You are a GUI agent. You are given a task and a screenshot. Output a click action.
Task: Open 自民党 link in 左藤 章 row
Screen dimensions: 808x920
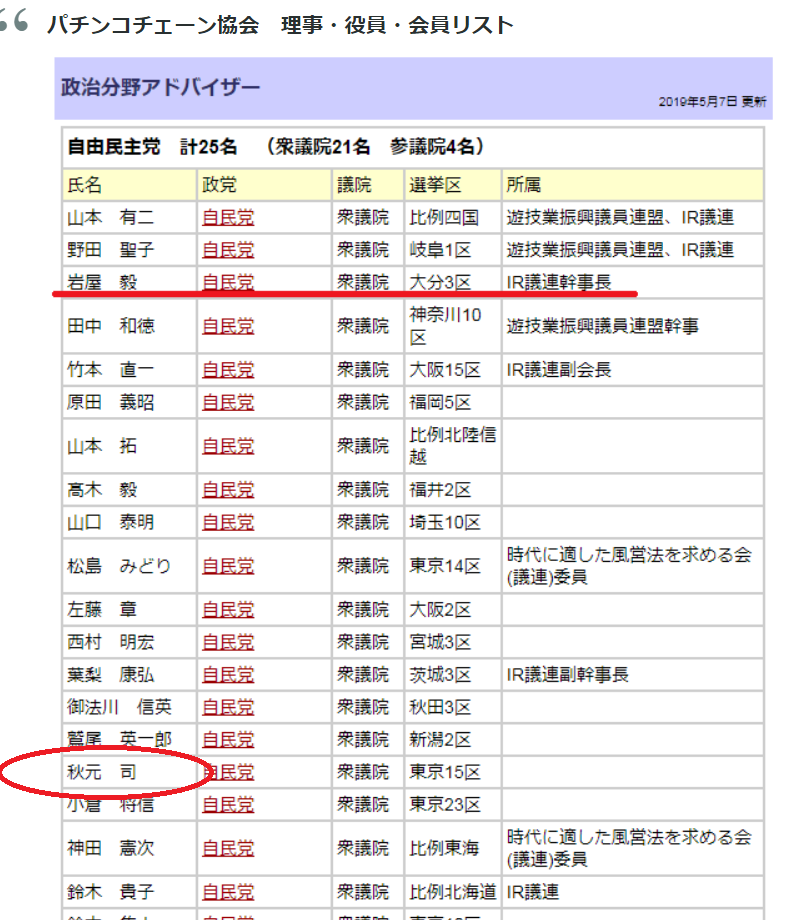pyautogui.click(x=228, y=610)
